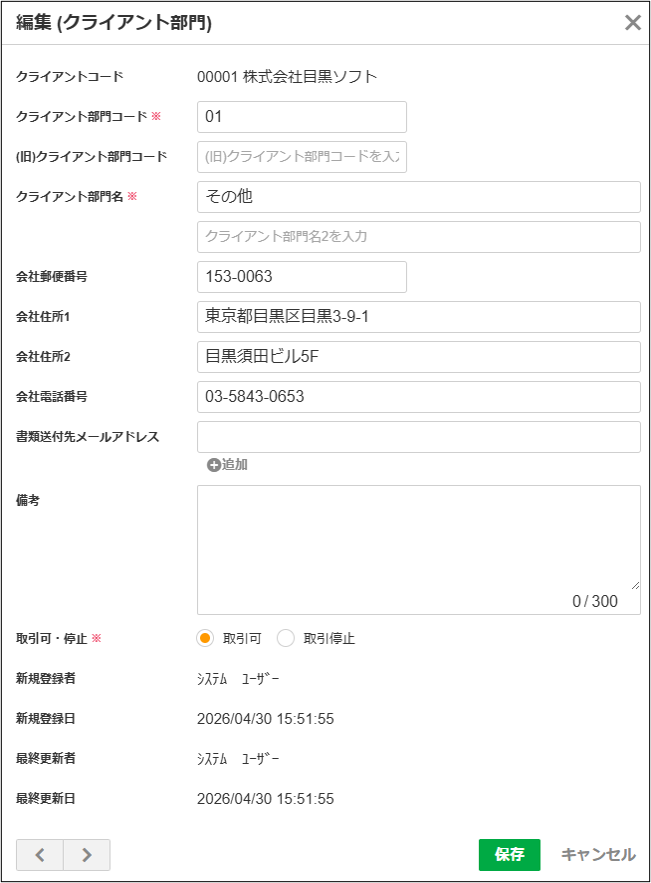Click the 新規登録者 value ｼｽﾃﾑ ﾕｰｻﾞｰ
Image resolution: width=651 pixels, height=883 pixels.
(238, 679)
